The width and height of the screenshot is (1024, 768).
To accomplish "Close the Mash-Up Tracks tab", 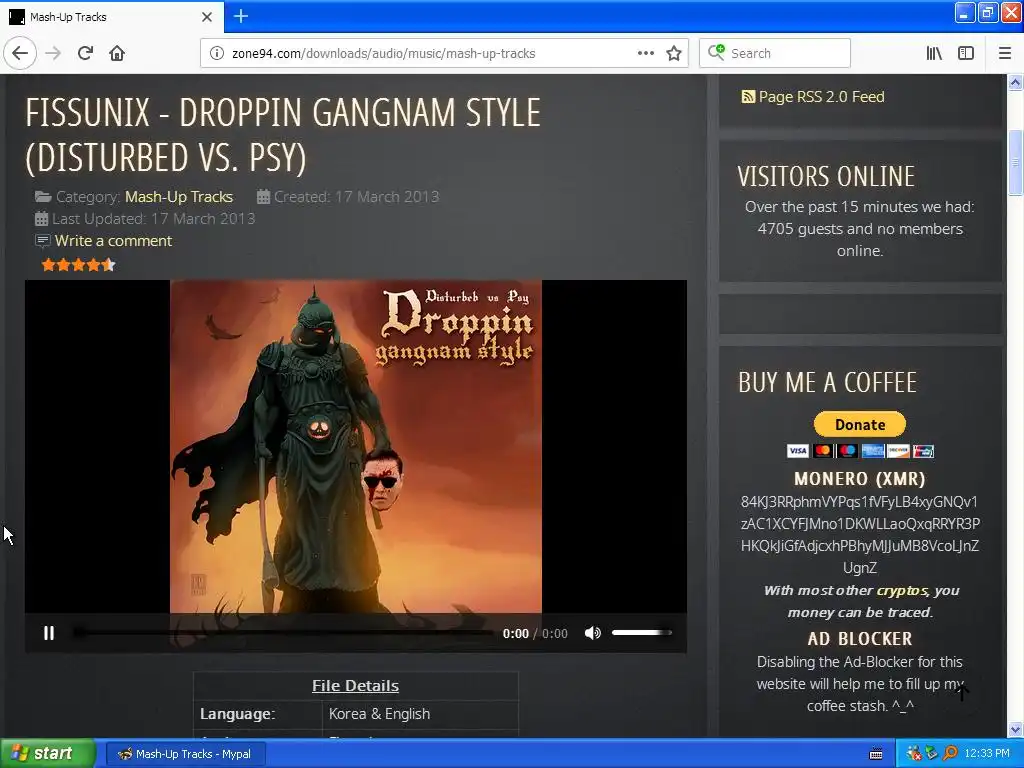I will point(206,17).
